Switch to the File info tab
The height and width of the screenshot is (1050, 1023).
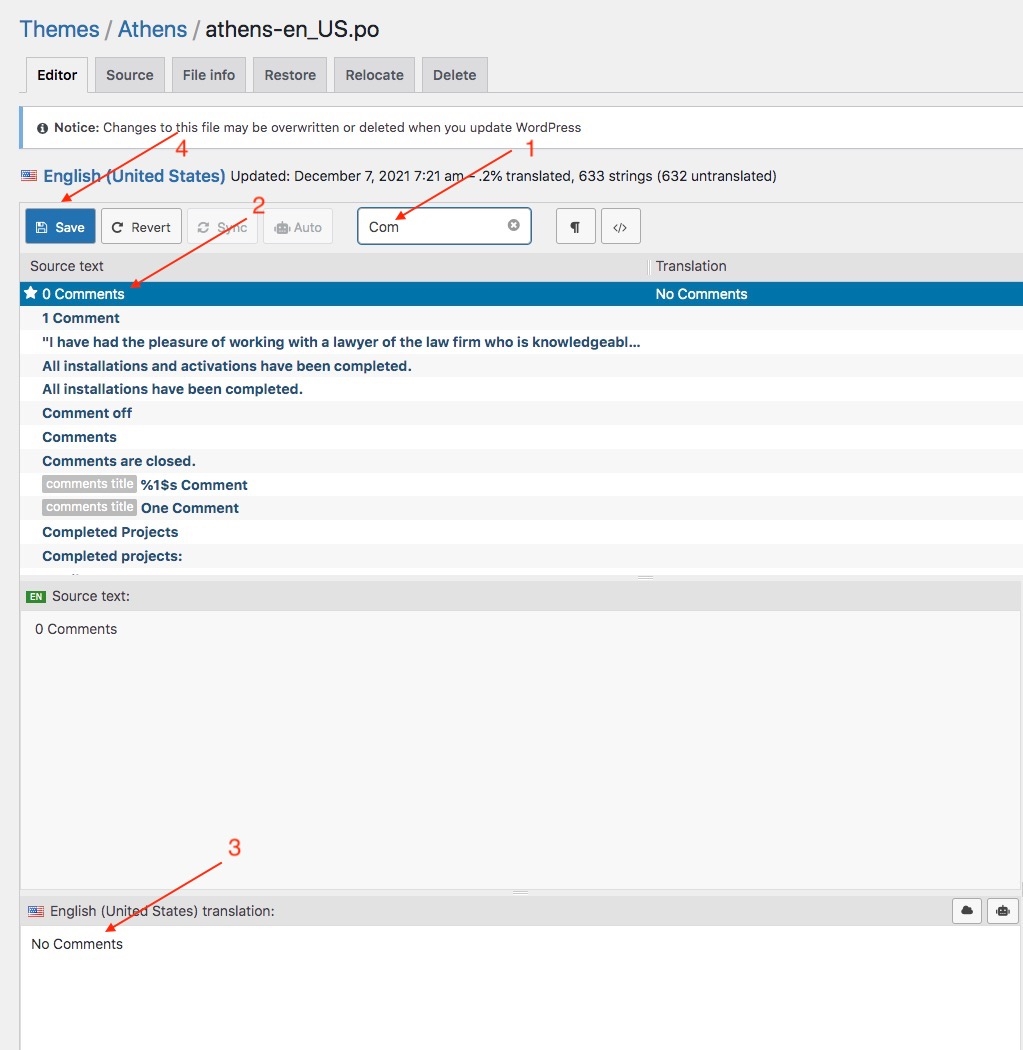point(209,75)
